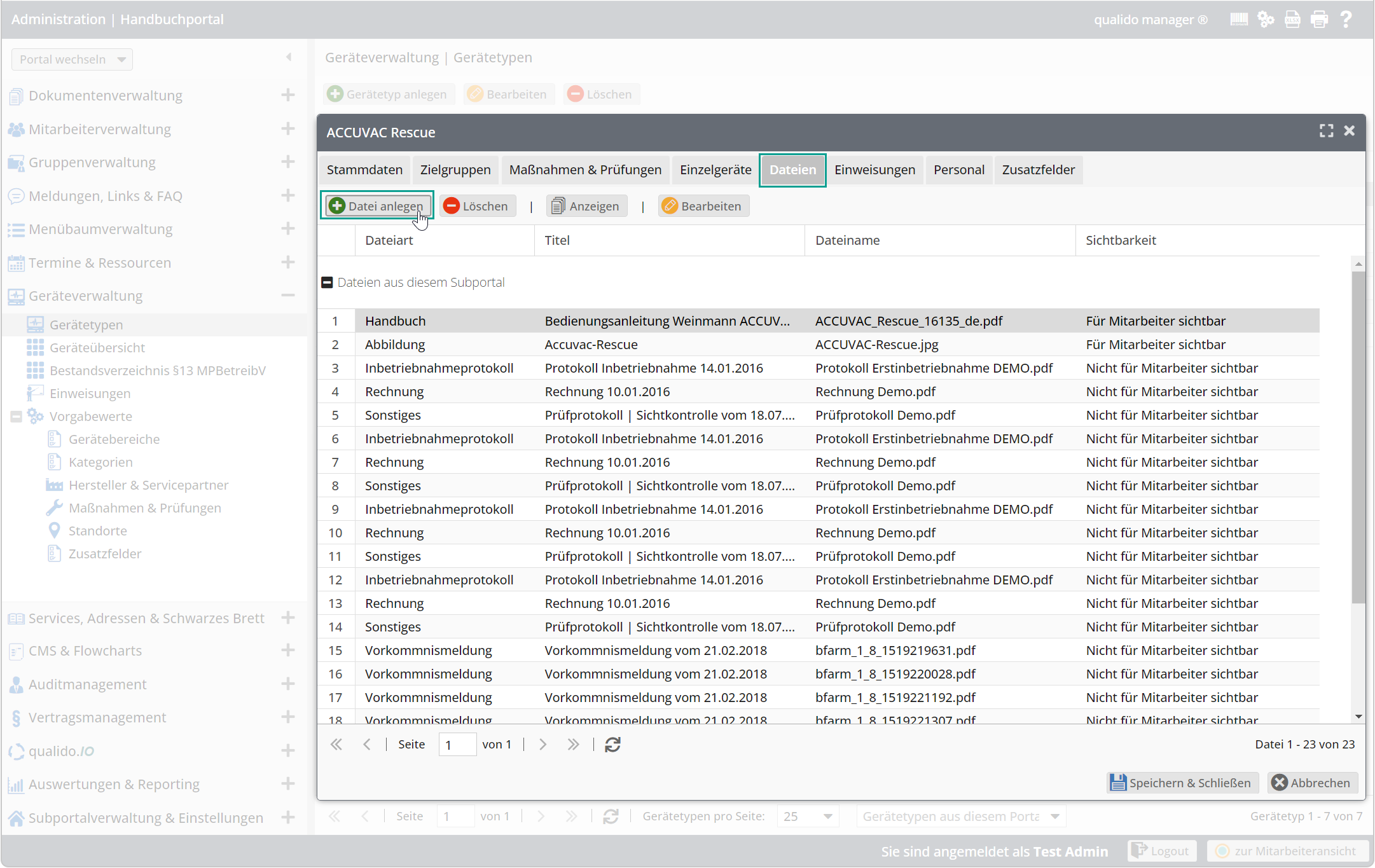The image size is (1375, 868).
Task: Toggle fullscreen for ACCUVAC Rescue dialog
Action: coord(1326,131)
